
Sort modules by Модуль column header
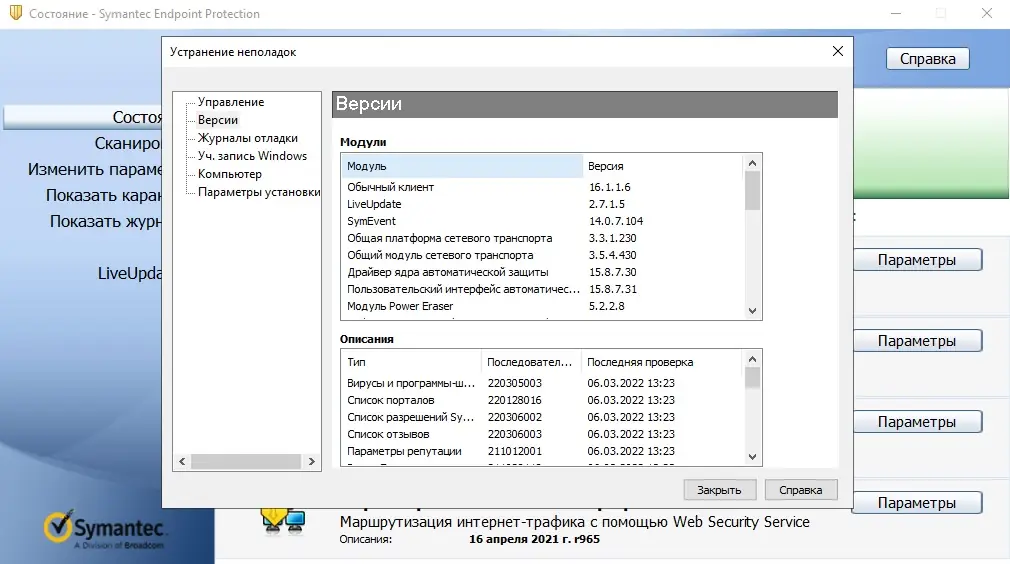[462, 166]
